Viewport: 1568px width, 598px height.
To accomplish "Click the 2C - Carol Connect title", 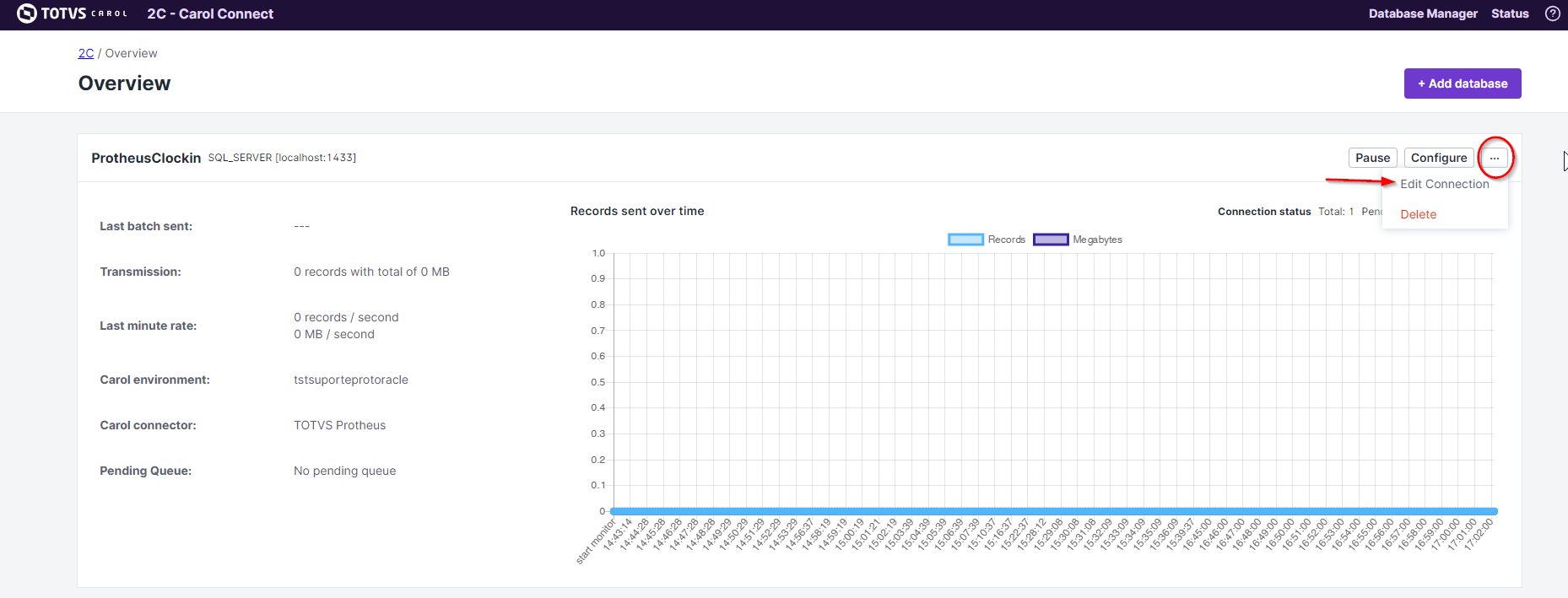I will click(210, 13).
